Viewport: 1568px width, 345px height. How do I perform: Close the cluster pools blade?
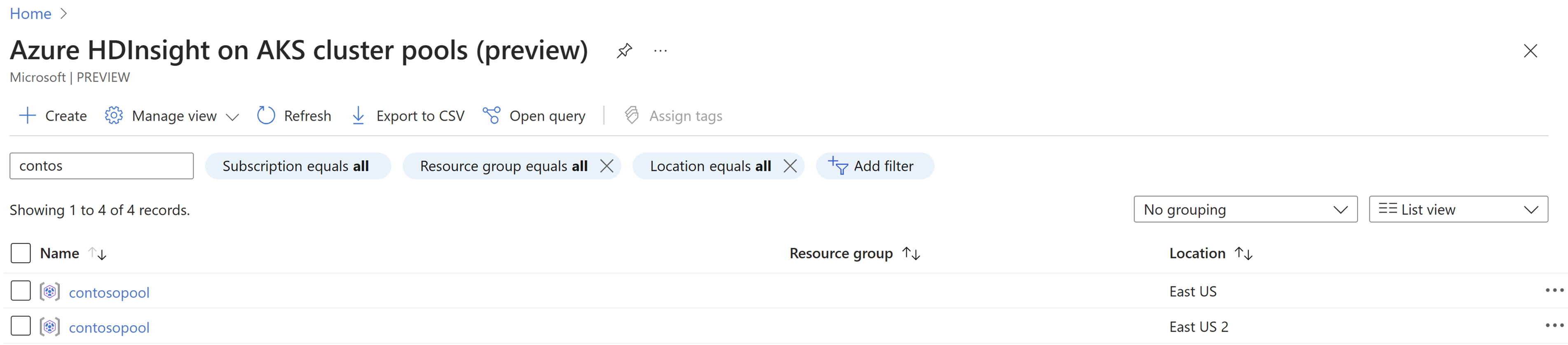coord(1530,51)
